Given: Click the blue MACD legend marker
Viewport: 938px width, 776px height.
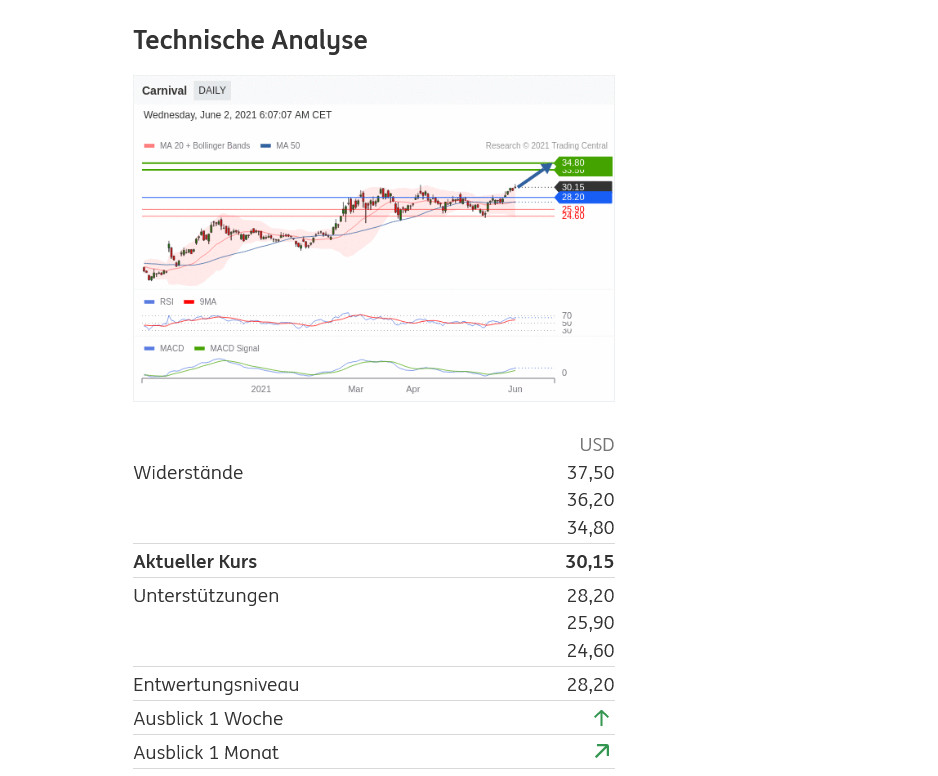Looking at the screenshot, I should [149, 348].
